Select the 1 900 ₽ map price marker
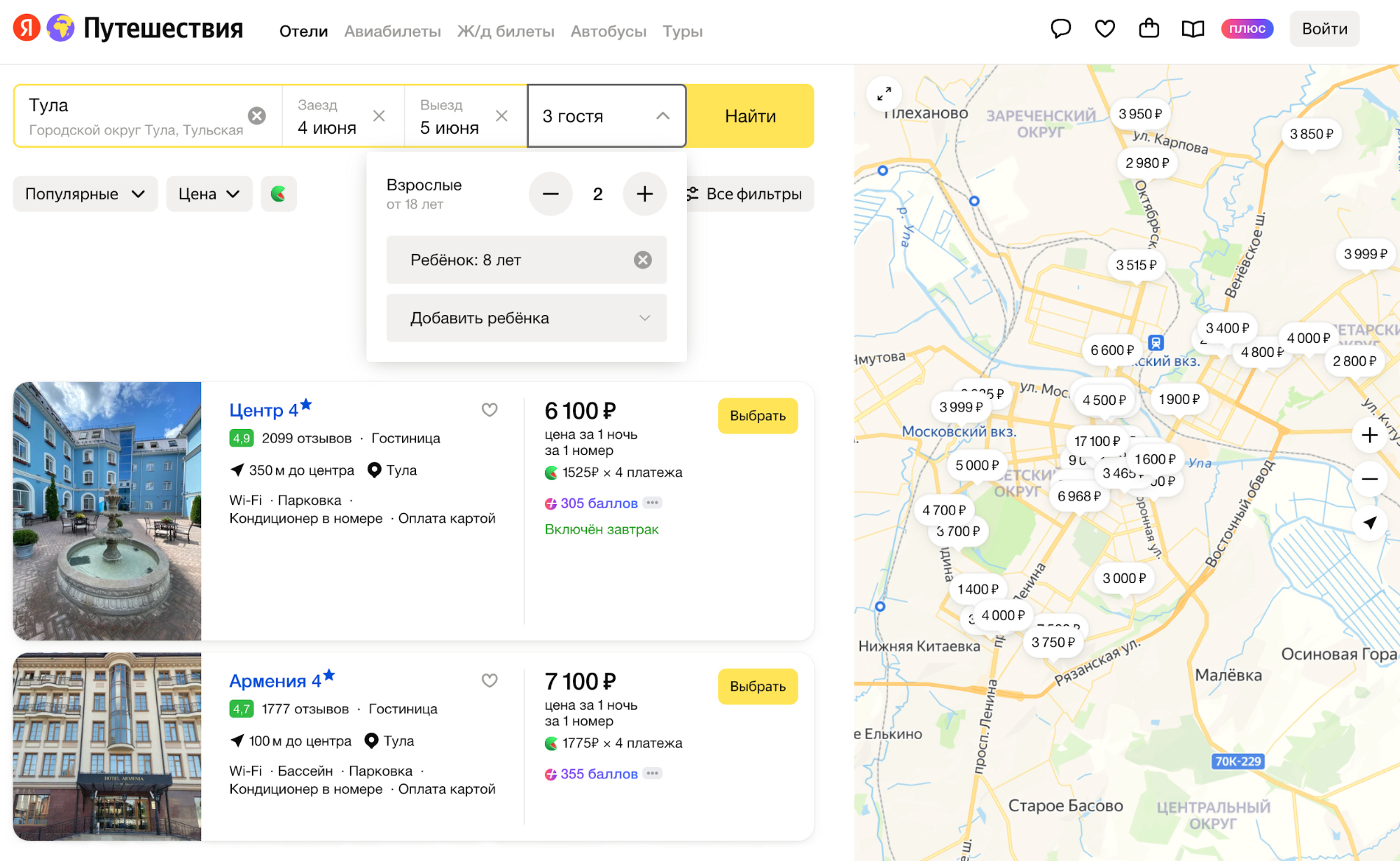Image resolution: width=1400 pixels, height=861 pixels. [x=1179, y=399]
